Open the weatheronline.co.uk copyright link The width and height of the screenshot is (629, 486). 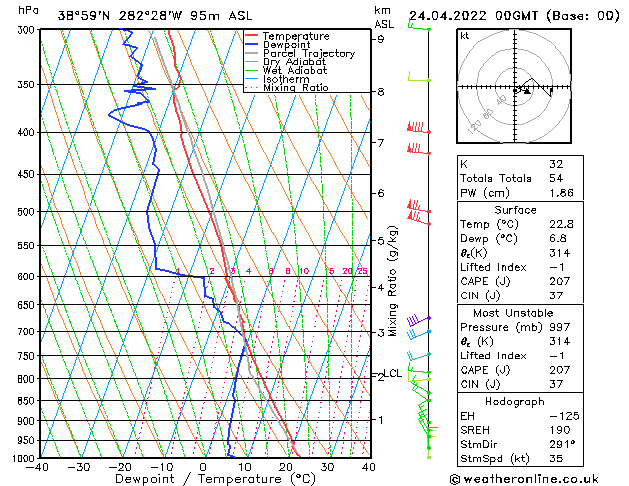(x=524, y=479)
